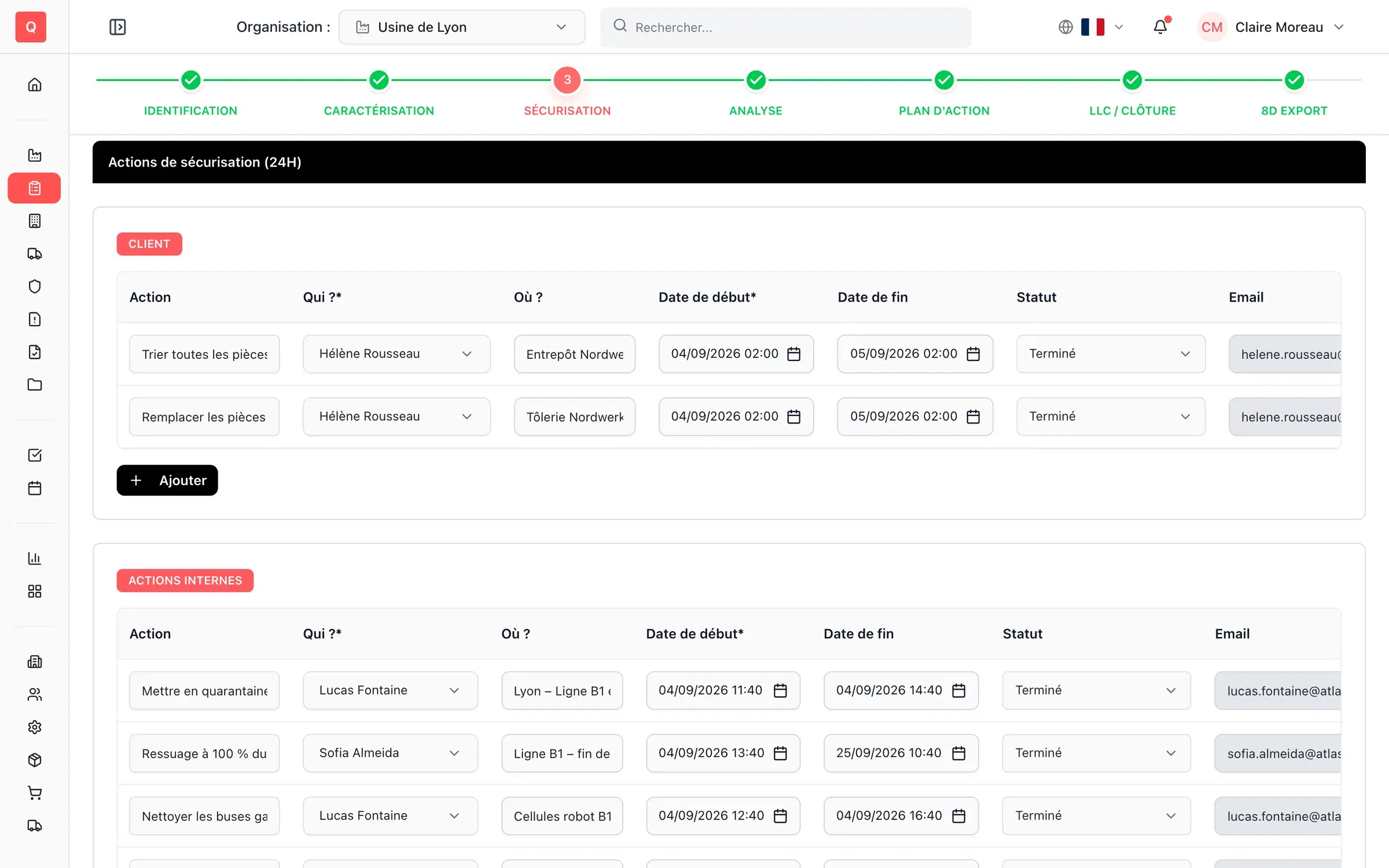Toggle the sidebar collapse icon

tap(117, 27)
